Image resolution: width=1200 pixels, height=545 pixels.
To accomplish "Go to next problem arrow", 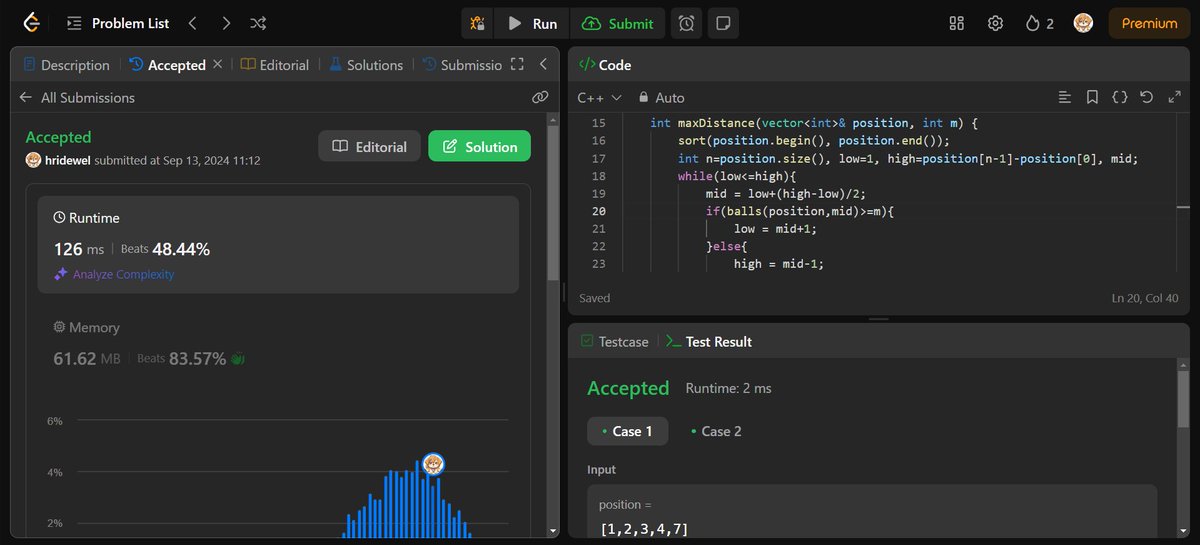I will point(226,23).
